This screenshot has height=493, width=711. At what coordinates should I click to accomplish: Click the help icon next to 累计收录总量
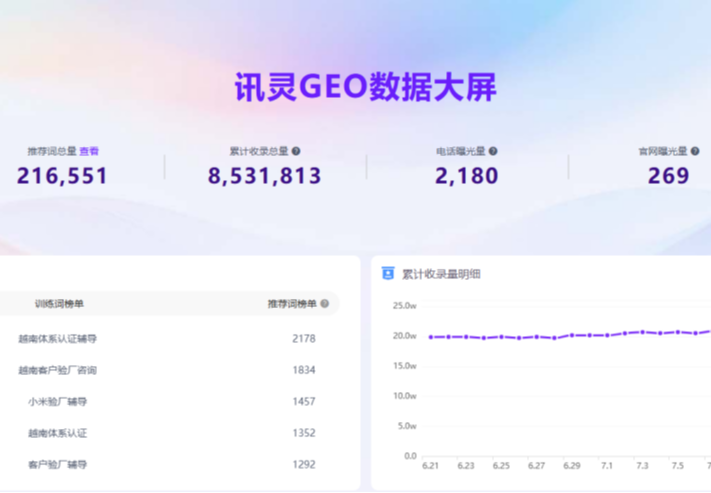pos(296,151)
